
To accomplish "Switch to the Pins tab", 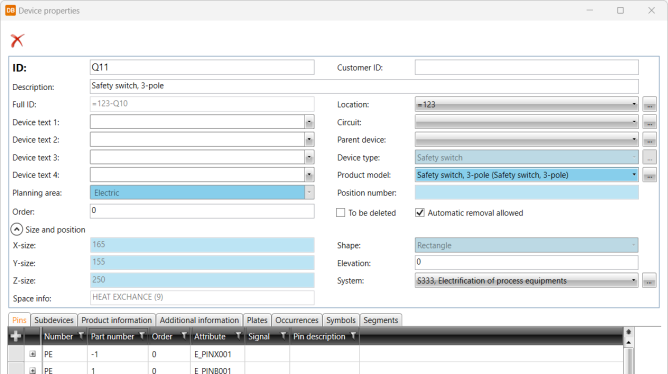I will (19, 320).
